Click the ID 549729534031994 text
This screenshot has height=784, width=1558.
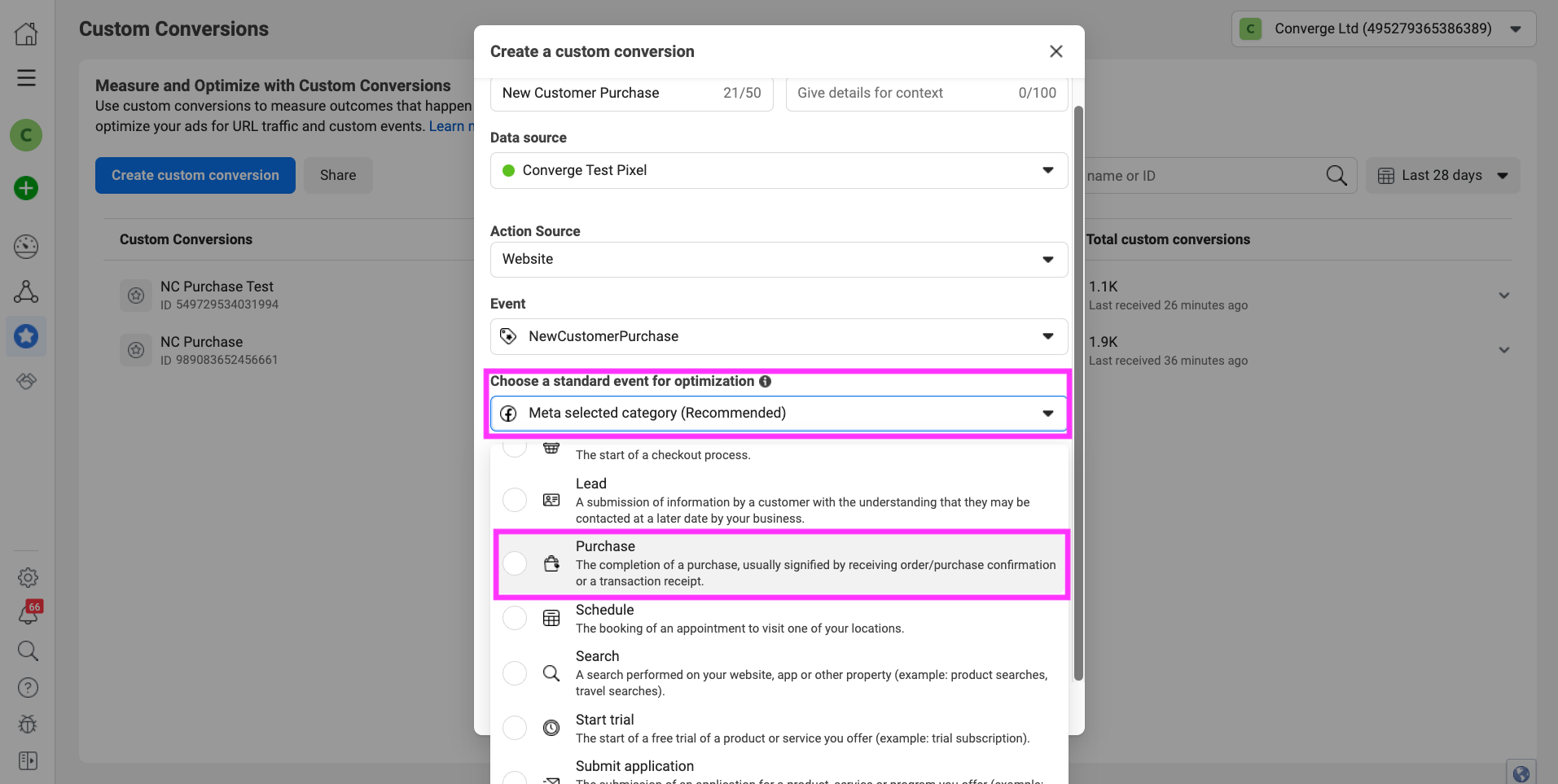219,304
